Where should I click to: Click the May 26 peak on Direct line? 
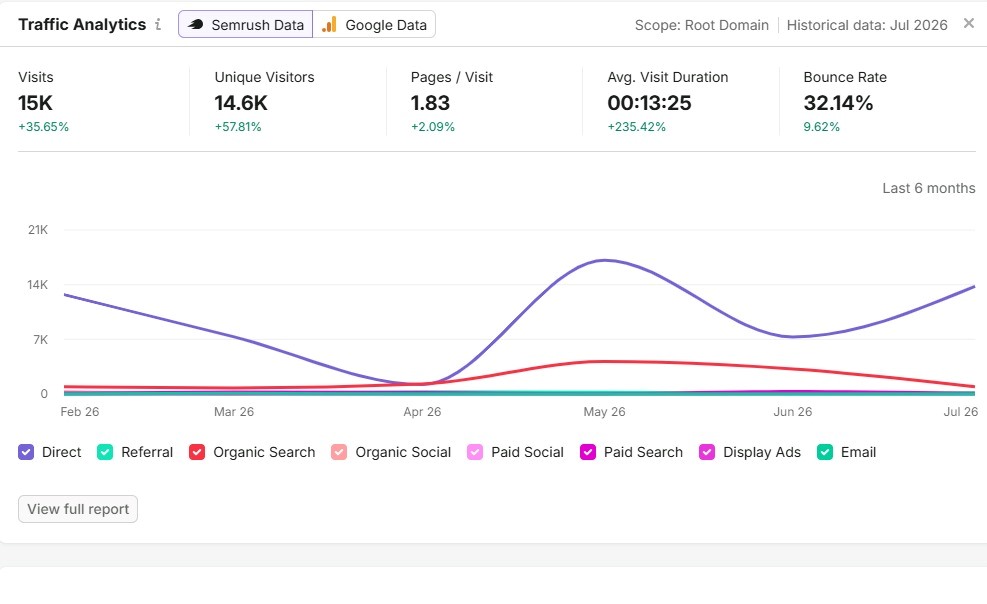coord(604,260)
